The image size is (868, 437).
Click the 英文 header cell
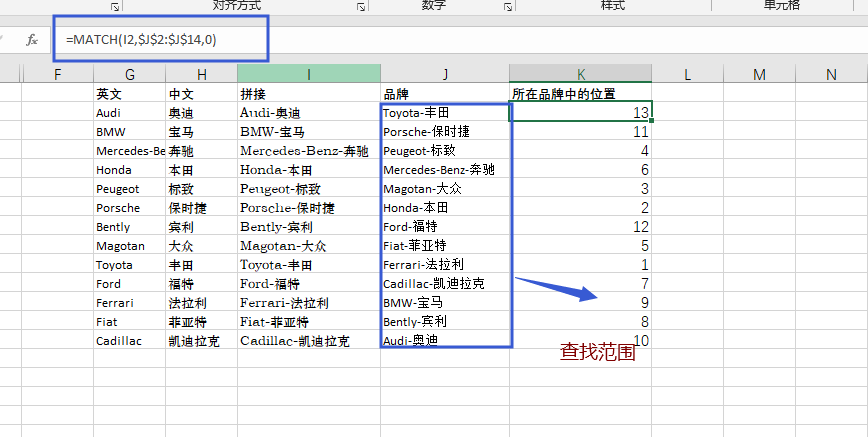[x=130, y=94]
